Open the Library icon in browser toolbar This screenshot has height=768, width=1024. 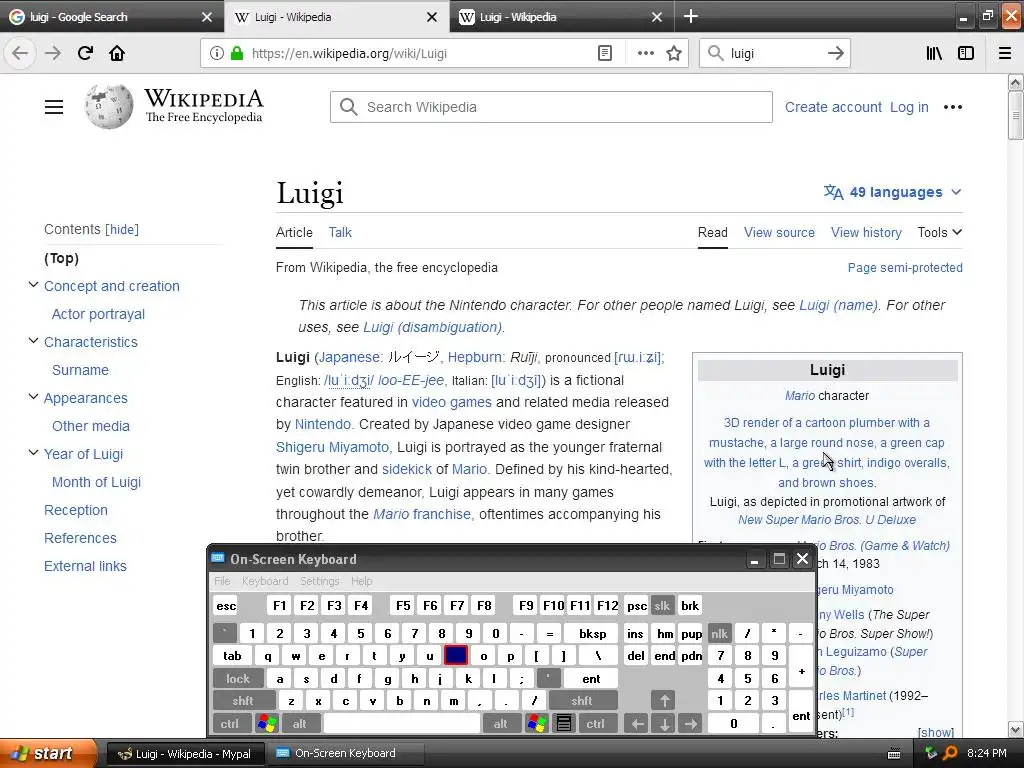tap(934, 53)
